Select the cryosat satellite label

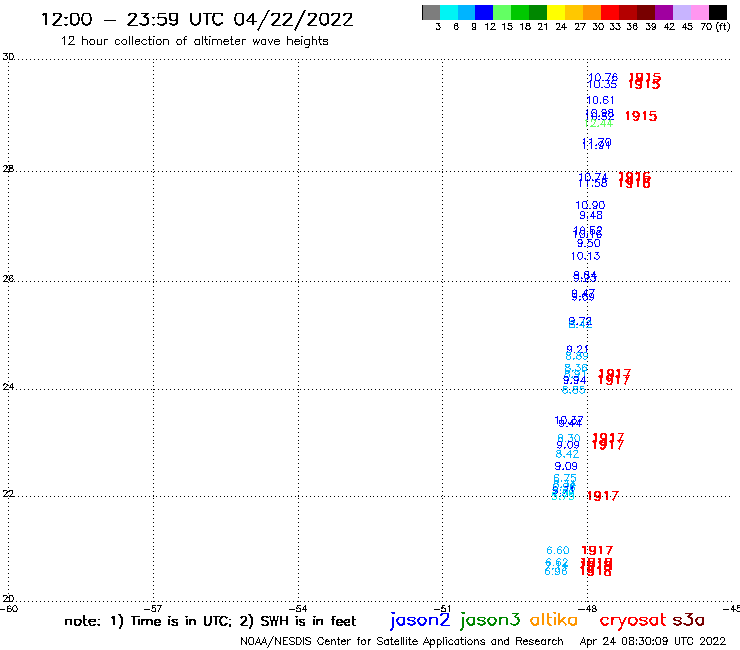click(x=633, y=621)
